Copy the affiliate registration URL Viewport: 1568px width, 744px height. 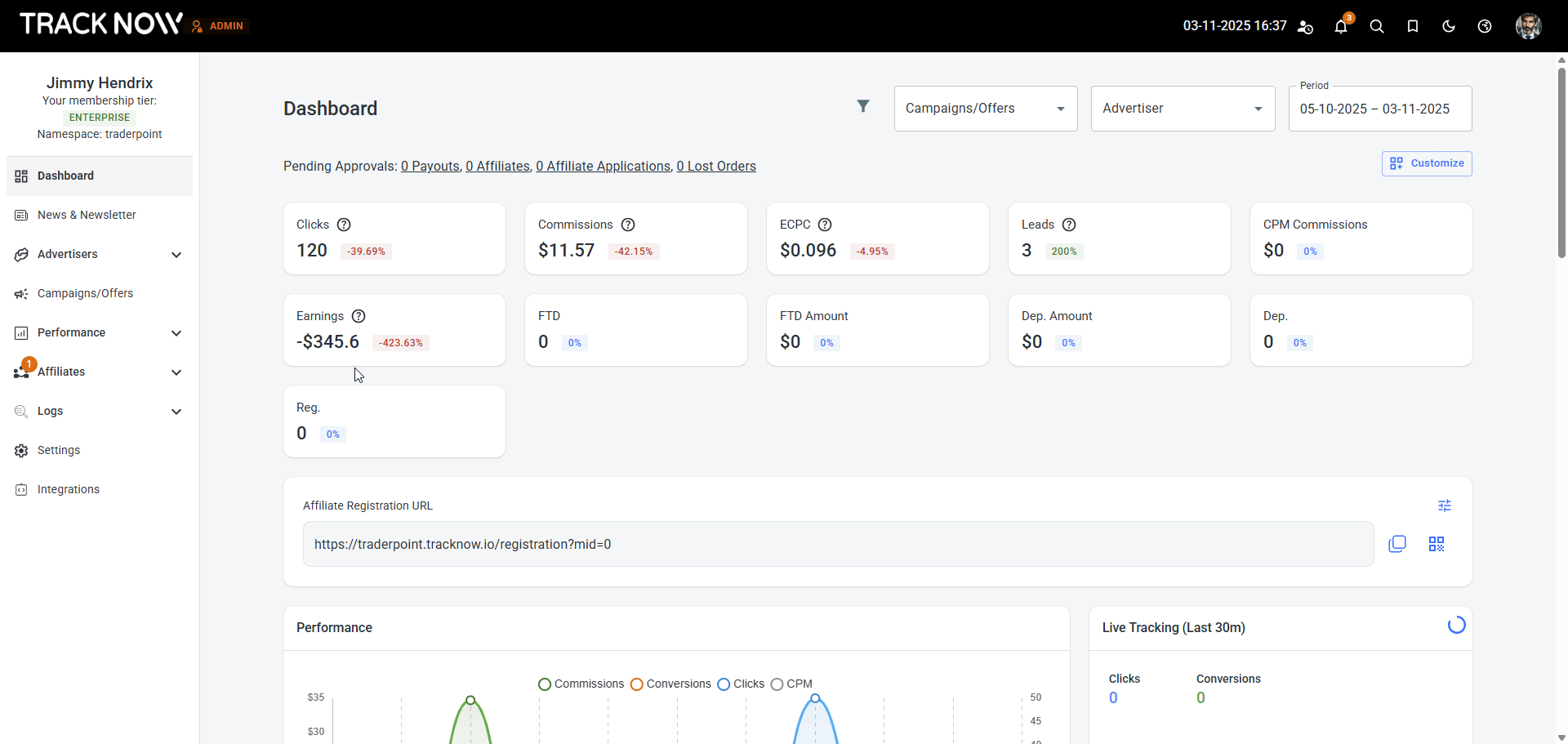pos(1397,544)
